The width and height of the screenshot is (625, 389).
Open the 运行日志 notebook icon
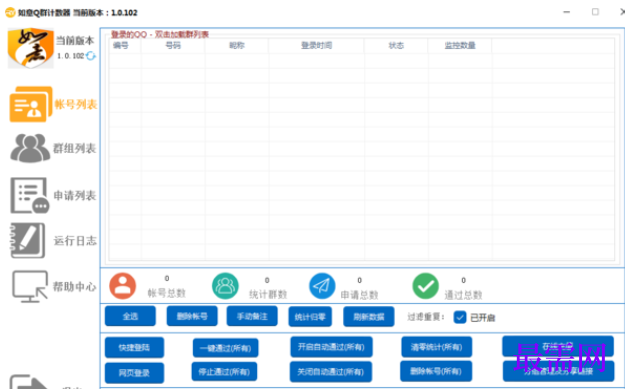(x=28, y=240)
